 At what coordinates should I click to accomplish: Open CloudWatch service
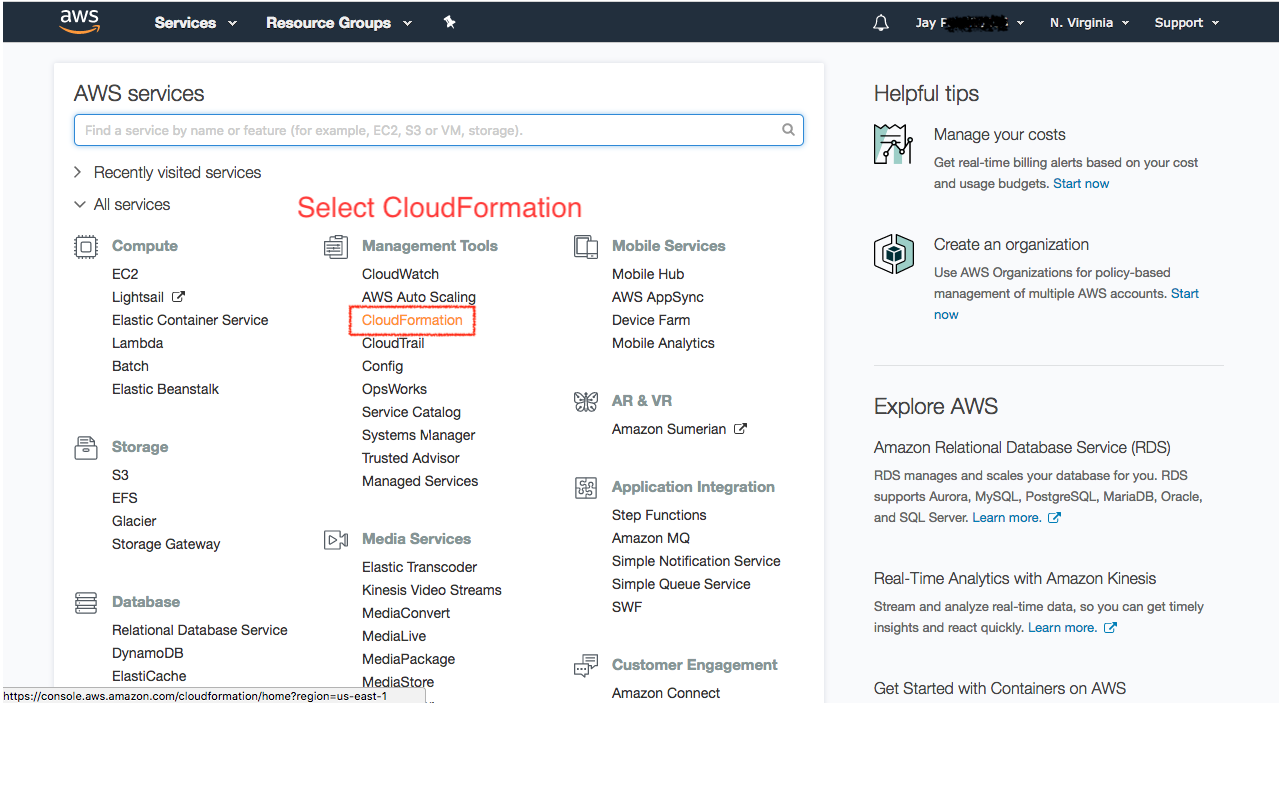tap(400, 274)
